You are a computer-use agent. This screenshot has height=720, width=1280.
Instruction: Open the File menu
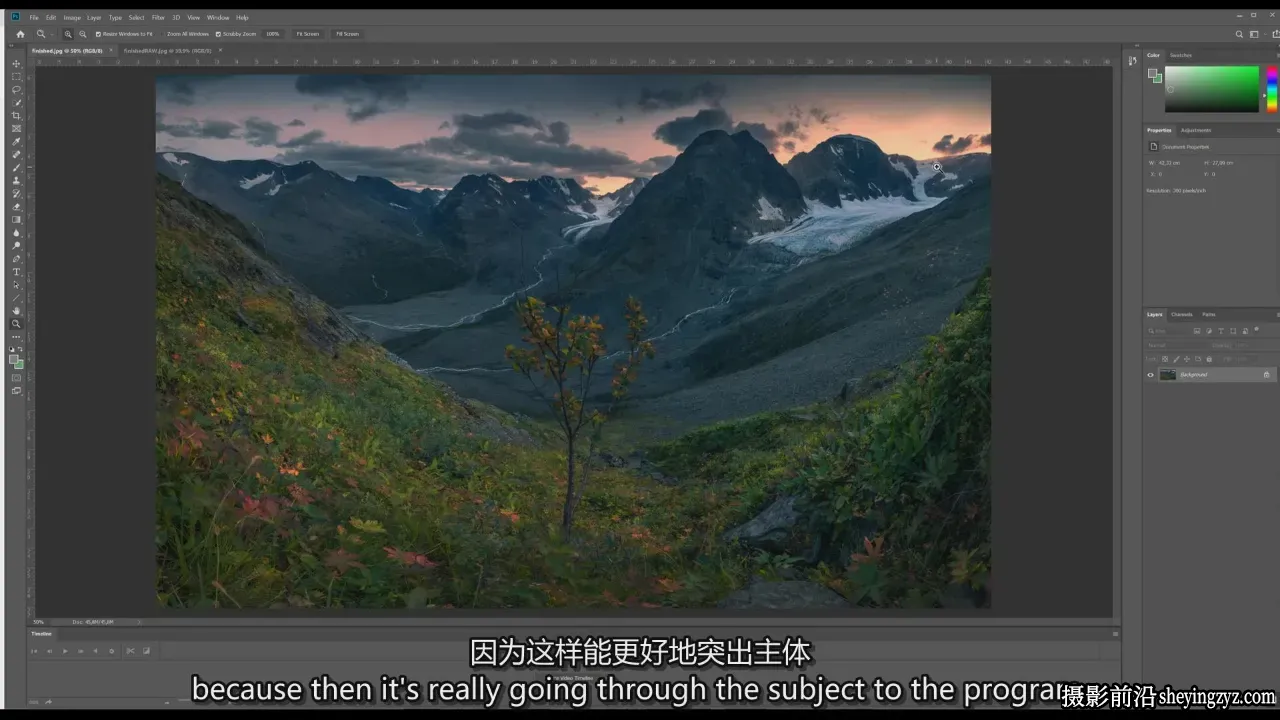(x=34, y=17)
